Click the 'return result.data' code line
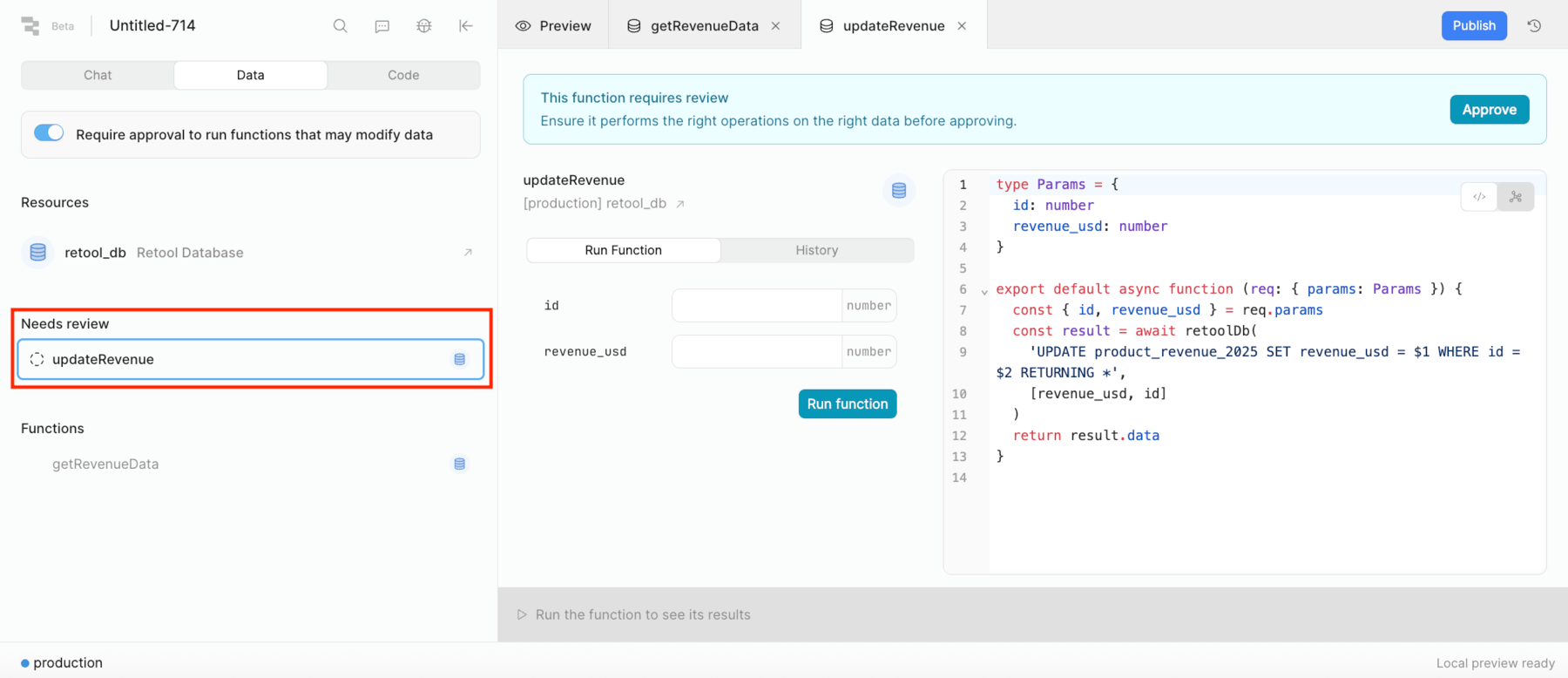The width and height of the screenshot is (1568, 678). [x=1086, y=436]
